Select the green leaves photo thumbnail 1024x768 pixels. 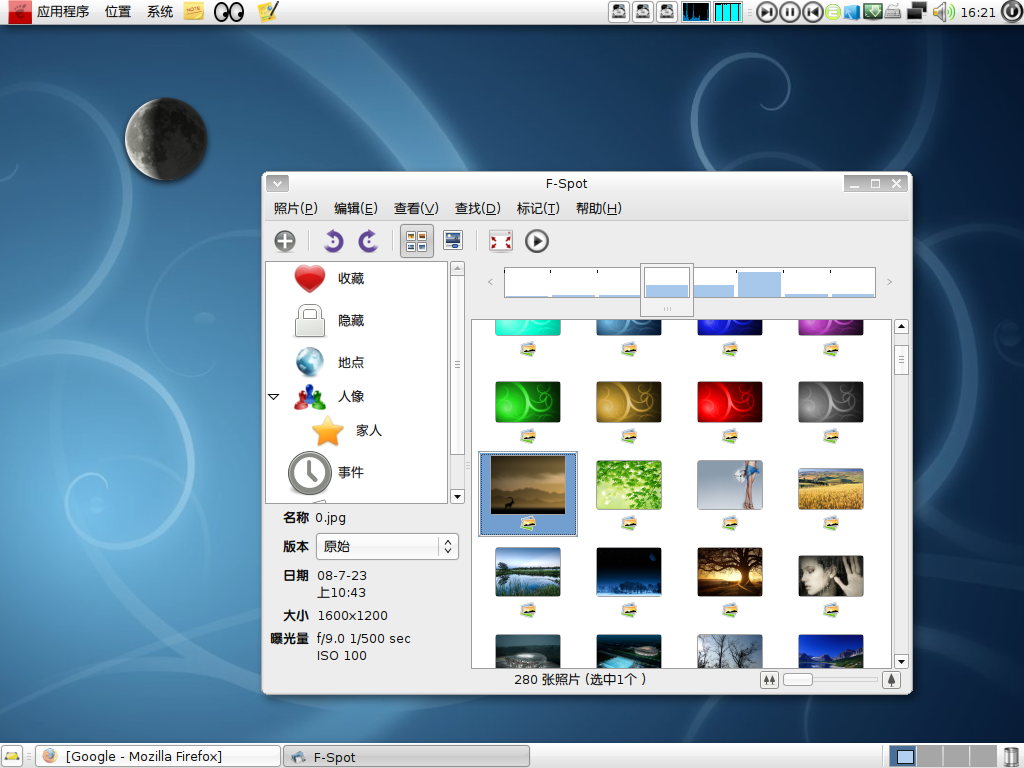point(629,485)
